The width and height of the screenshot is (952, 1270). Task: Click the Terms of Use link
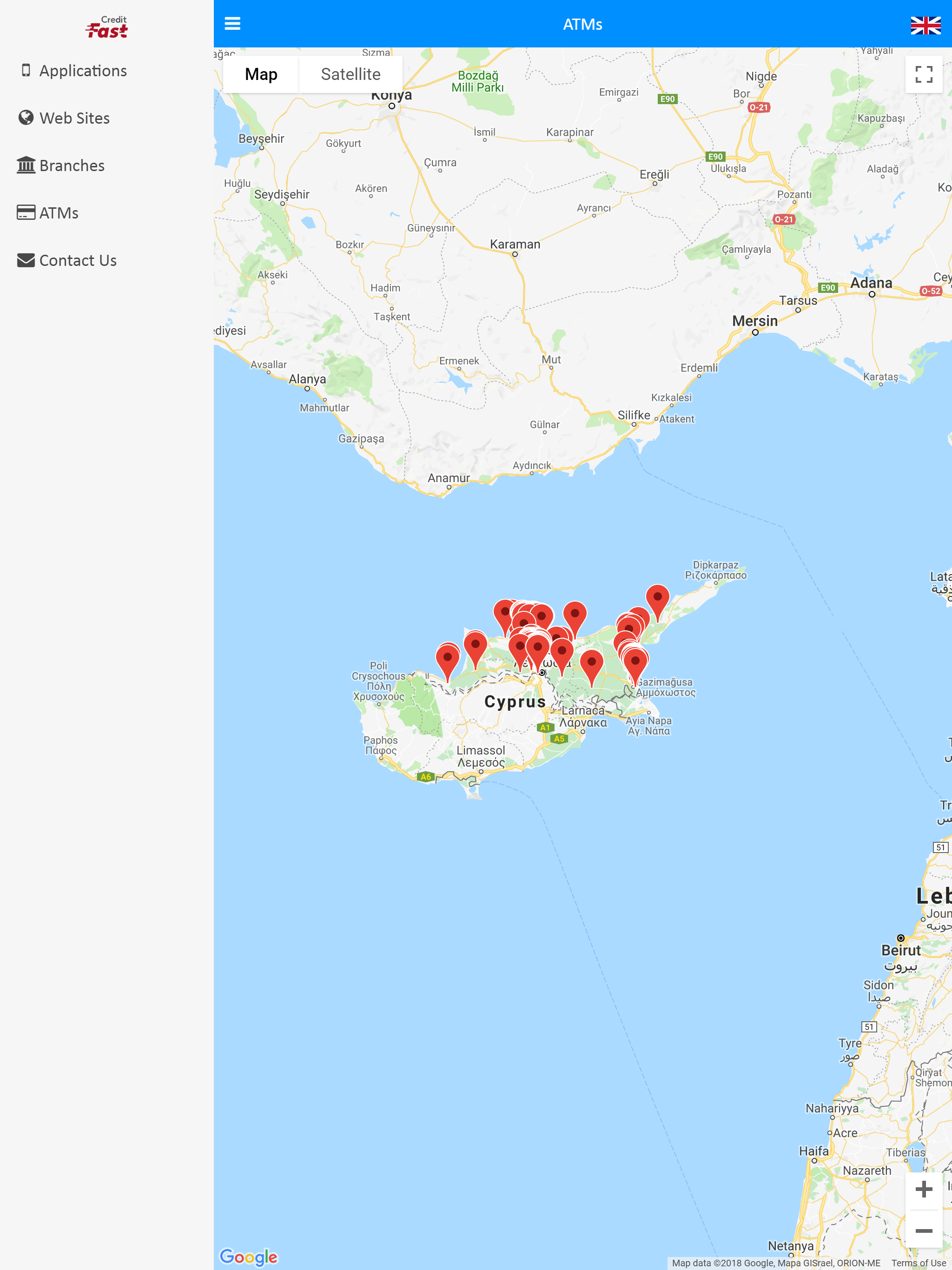pyautogui.click(x=918, y=1263)
